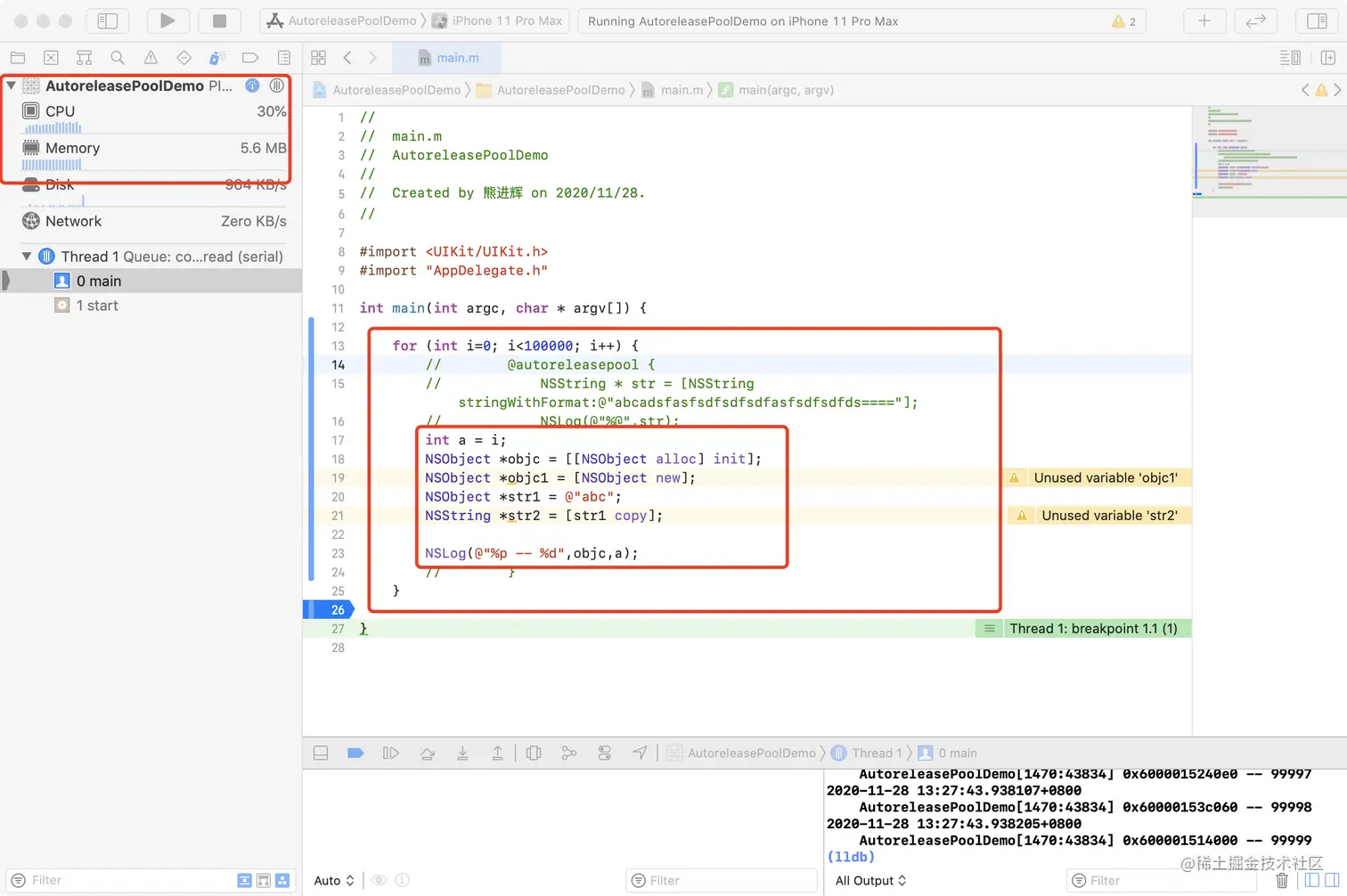
Task: Toggle the navigator sidebar button in toolbar
Action: pyautogui.click(x=108, y=20)
